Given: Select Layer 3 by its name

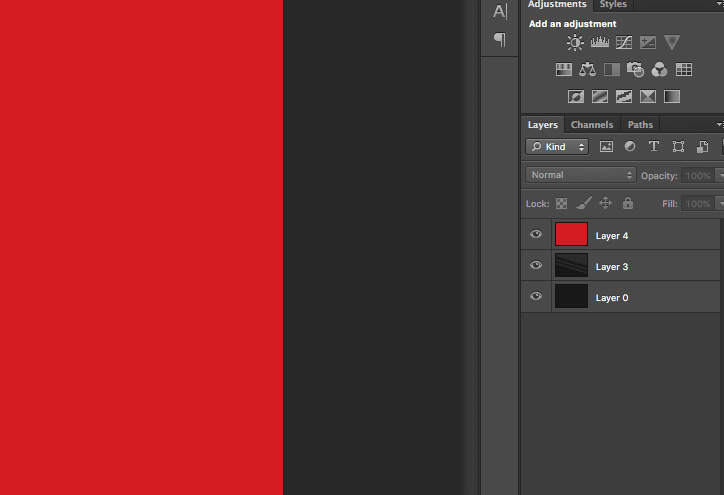Looking at the screenshot, I should click(x=612, y=267).
